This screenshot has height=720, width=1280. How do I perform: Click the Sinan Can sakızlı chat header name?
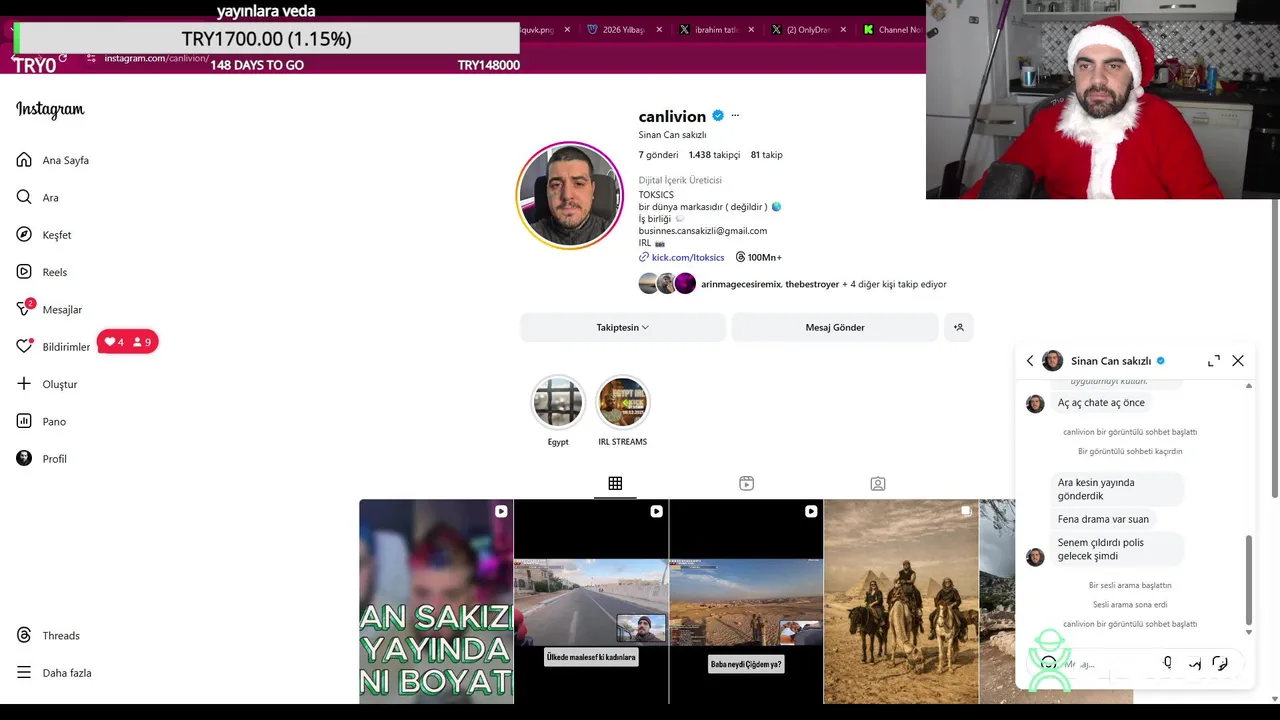point(1111,361)
